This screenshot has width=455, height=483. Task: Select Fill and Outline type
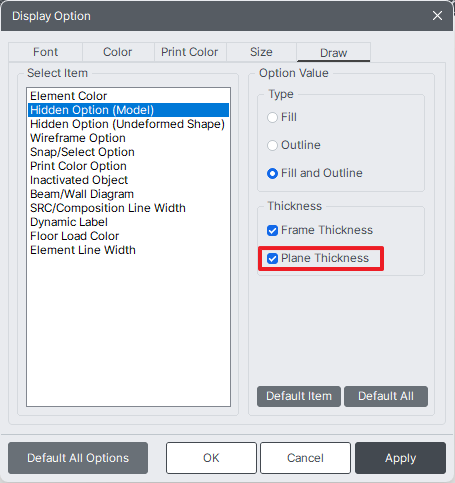pyautogui.click(x=272, y=173)
